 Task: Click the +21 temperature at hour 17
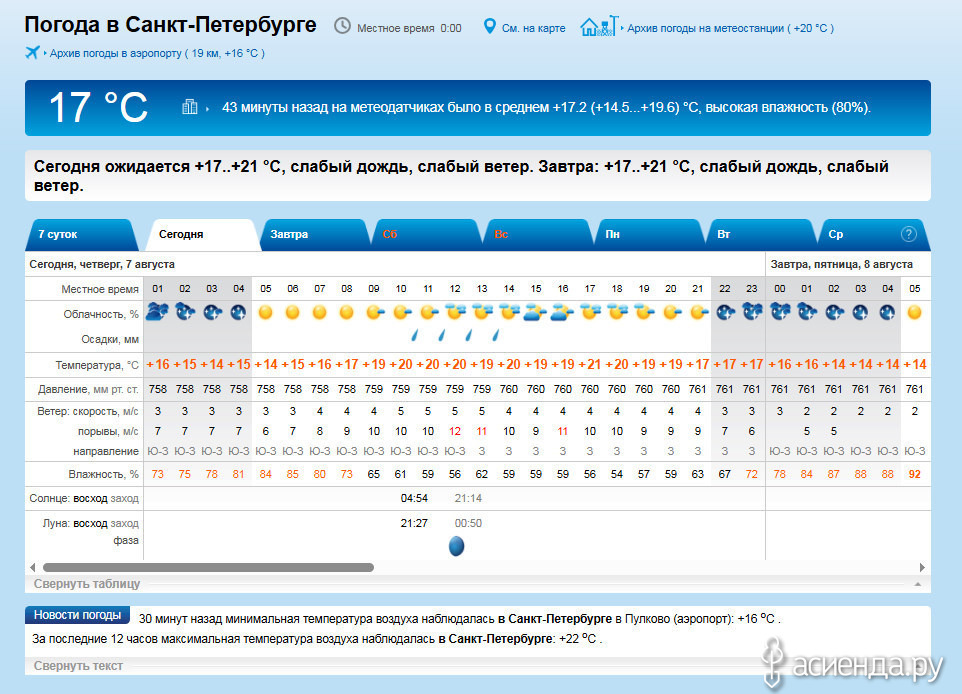590,364
